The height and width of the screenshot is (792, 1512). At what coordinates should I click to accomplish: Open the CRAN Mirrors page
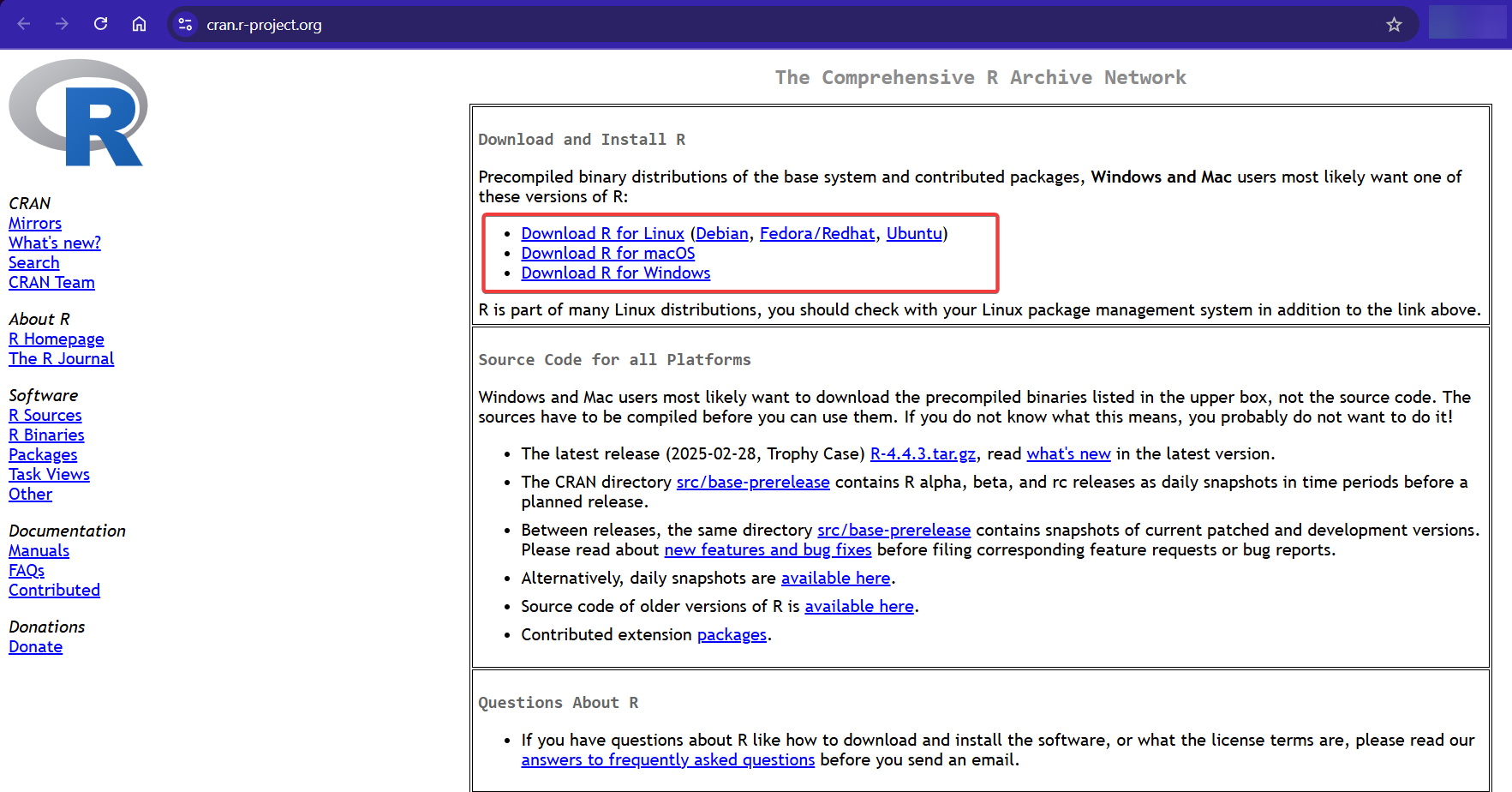(x=34, y=223)
